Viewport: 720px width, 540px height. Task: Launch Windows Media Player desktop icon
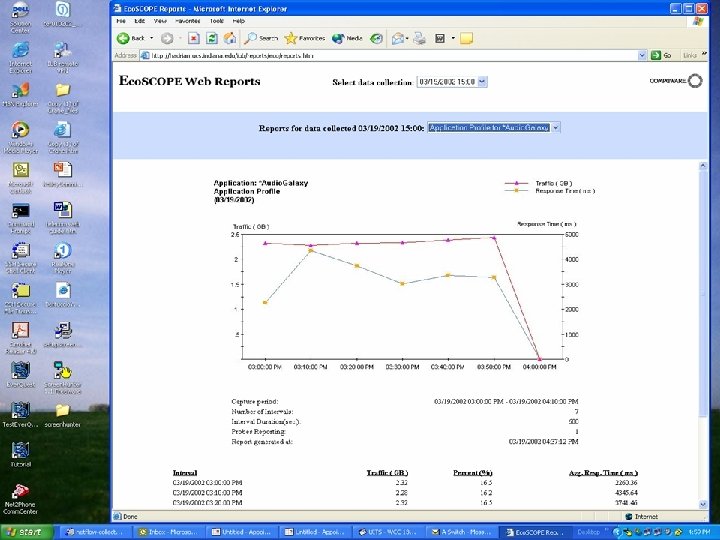tap(21, 137)
